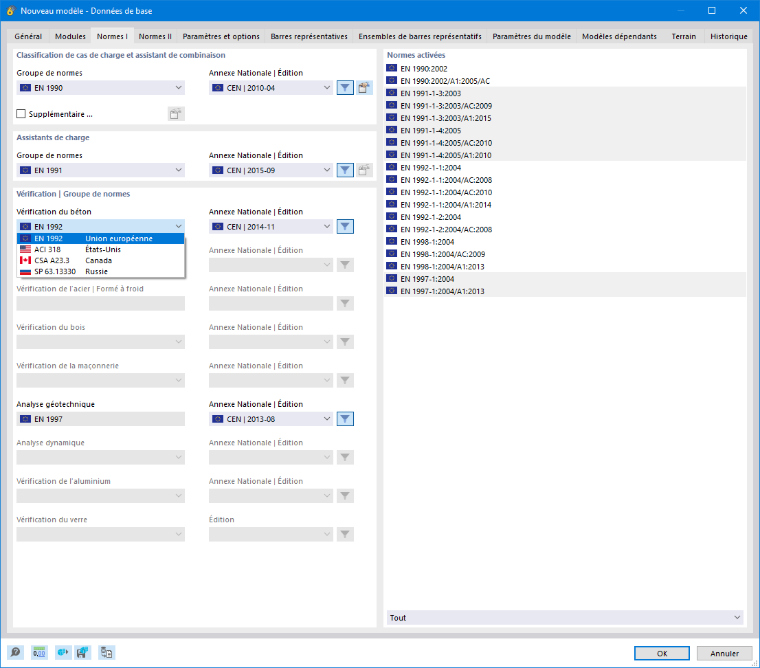This screenshot has height=668, width=760.
Task: Select CSA A23.3 Canada option
Action: pyautogui.click(x=101, y=260)
